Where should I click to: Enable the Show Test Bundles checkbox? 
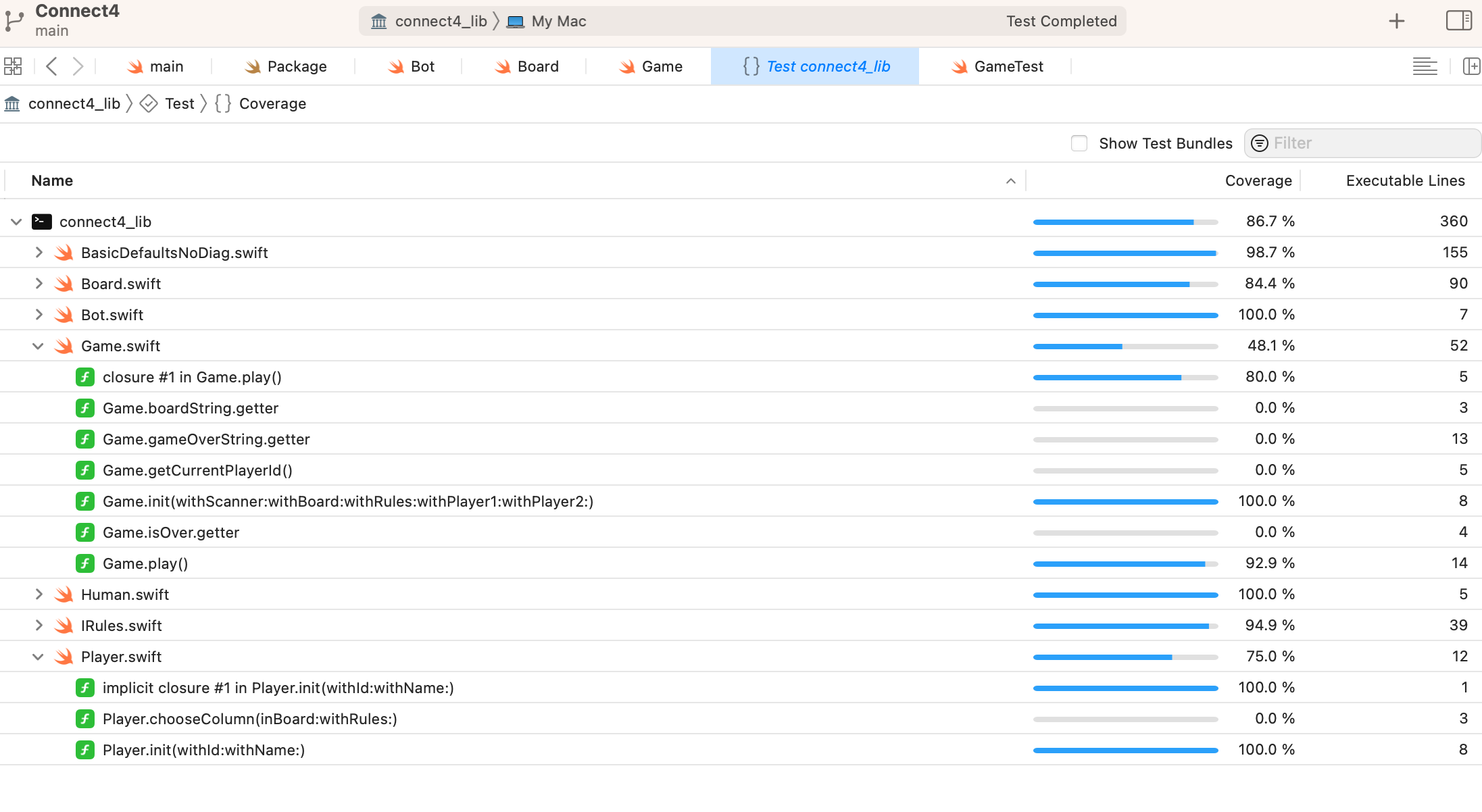point(1079,143)
